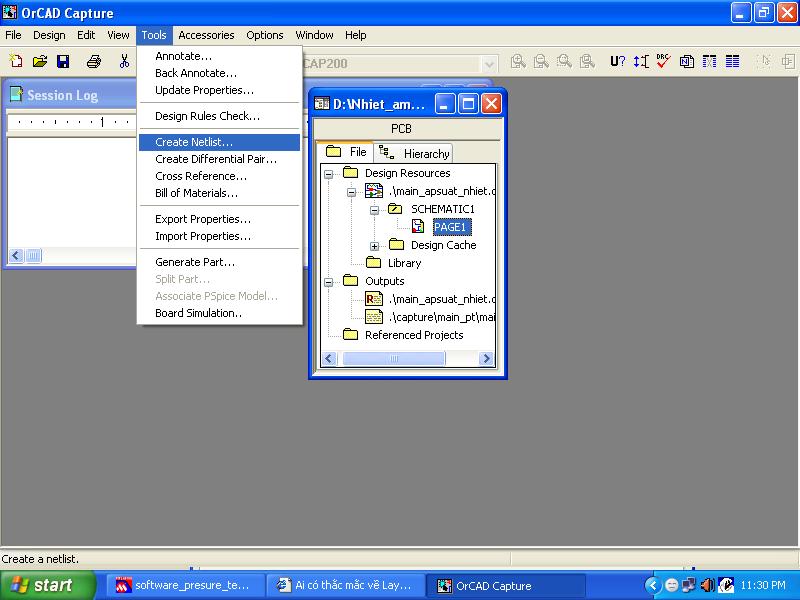Collapse the Design Resources folder
Viewport: 800px width, 600px height.
pyautogui.click(x=329, y=174)
